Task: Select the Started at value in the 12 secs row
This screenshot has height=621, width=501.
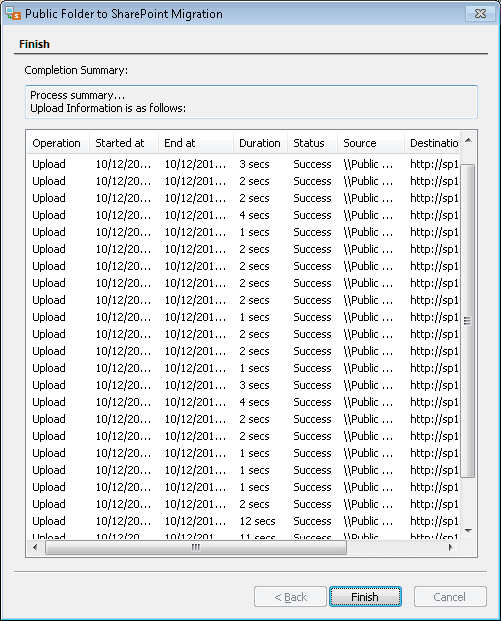Action: pos(123,521)
